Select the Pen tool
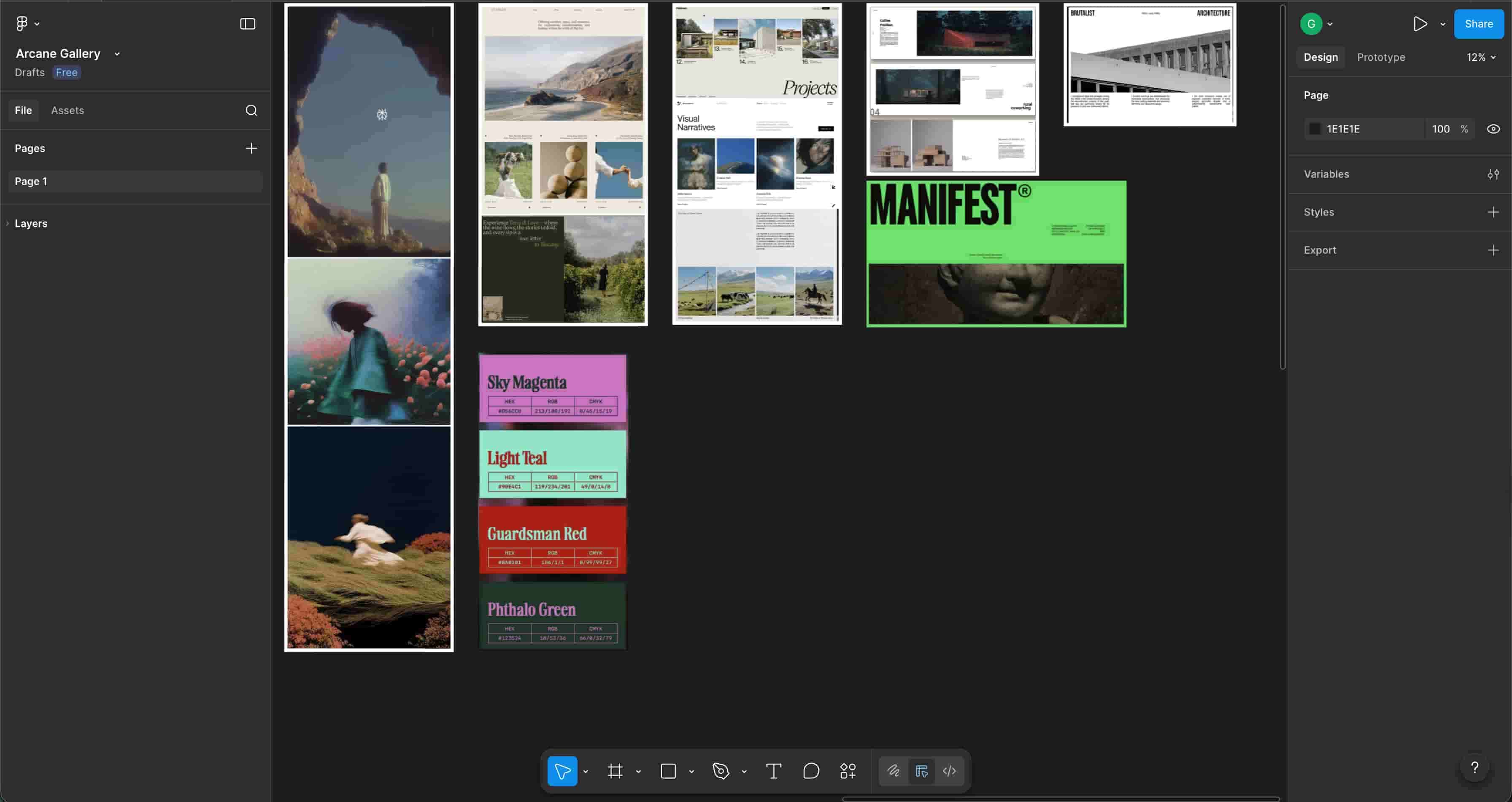The image size is (1512, 802). (x=721, y=771)
